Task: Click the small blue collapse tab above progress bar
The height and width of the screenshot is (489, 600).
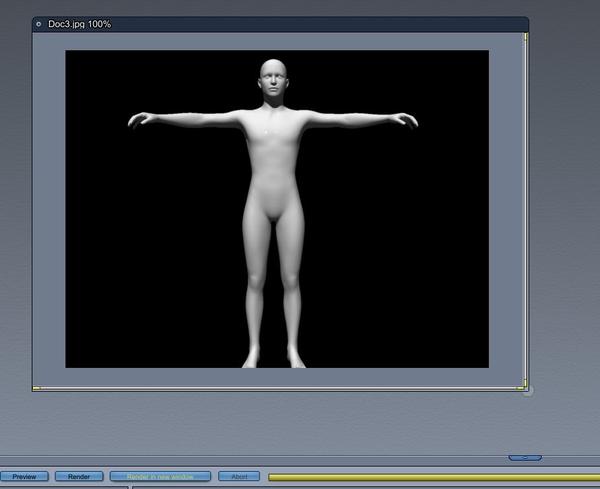Action: coord(525,458)
